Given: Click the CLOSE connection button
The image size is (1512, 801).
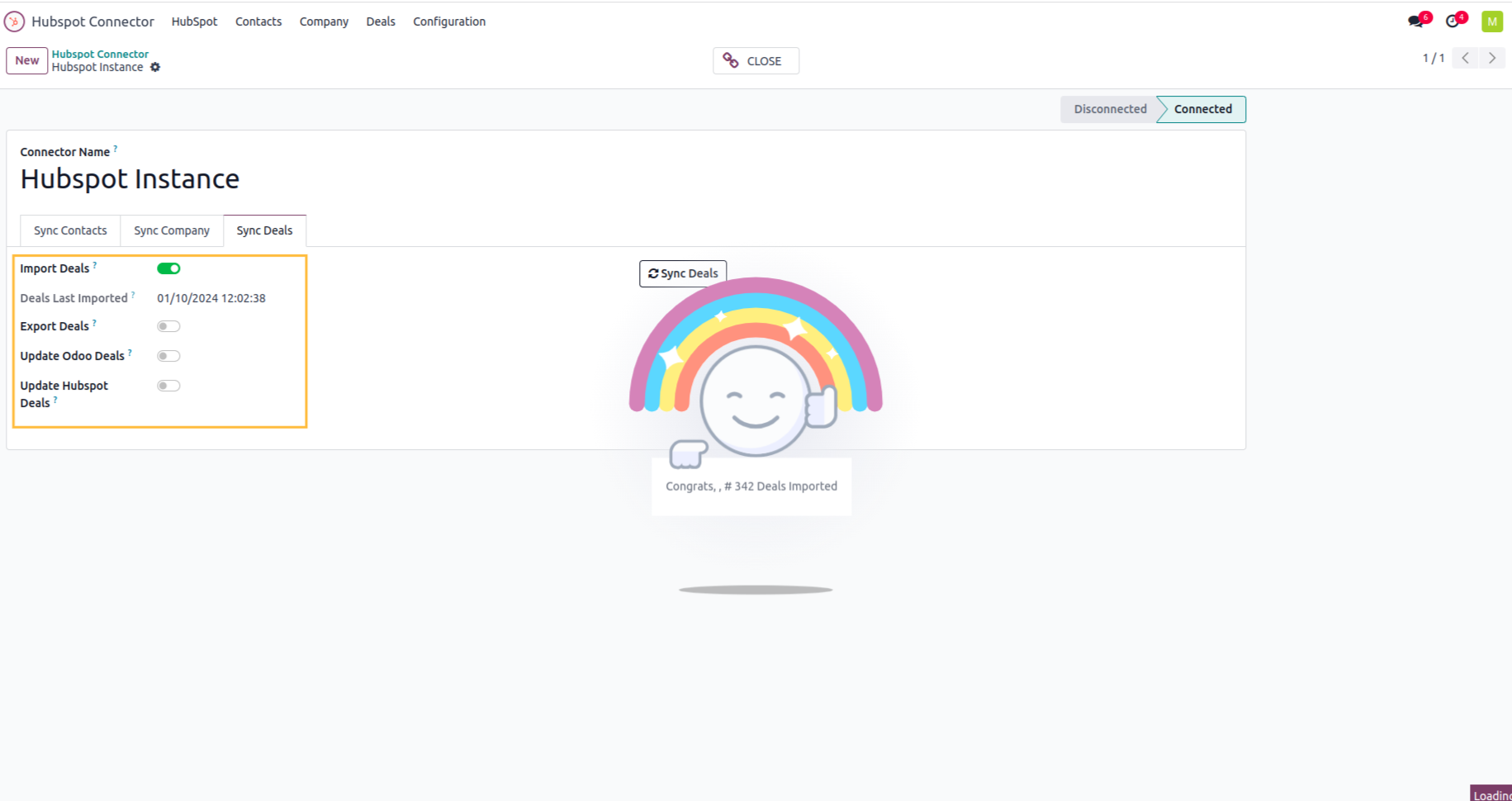Looking at the screenshot, I should [756, 61].
